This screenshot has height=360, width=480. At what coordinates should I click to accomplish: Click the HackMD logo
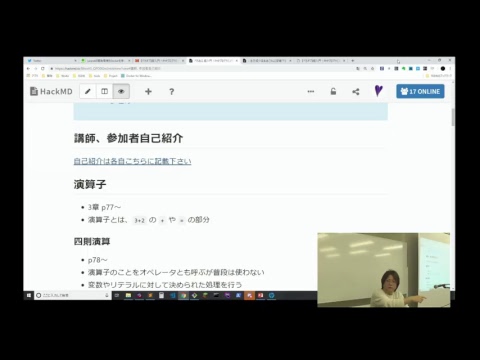[51, 91]
